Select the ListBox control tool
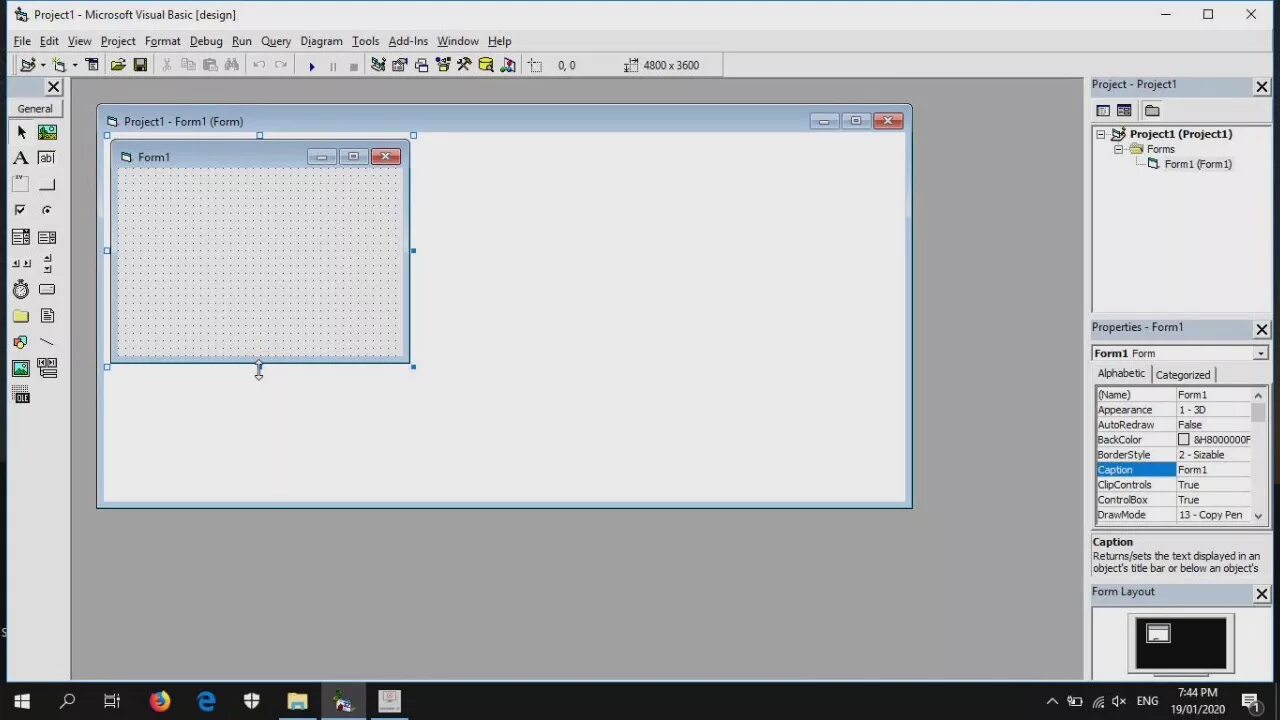 point(47,237)
